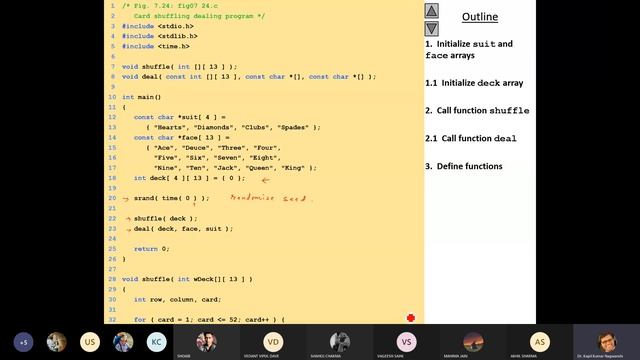Screen dimensions: 640x360
Task: Click outline item '2. Call function shuffle'
Action: coord(477,111)
